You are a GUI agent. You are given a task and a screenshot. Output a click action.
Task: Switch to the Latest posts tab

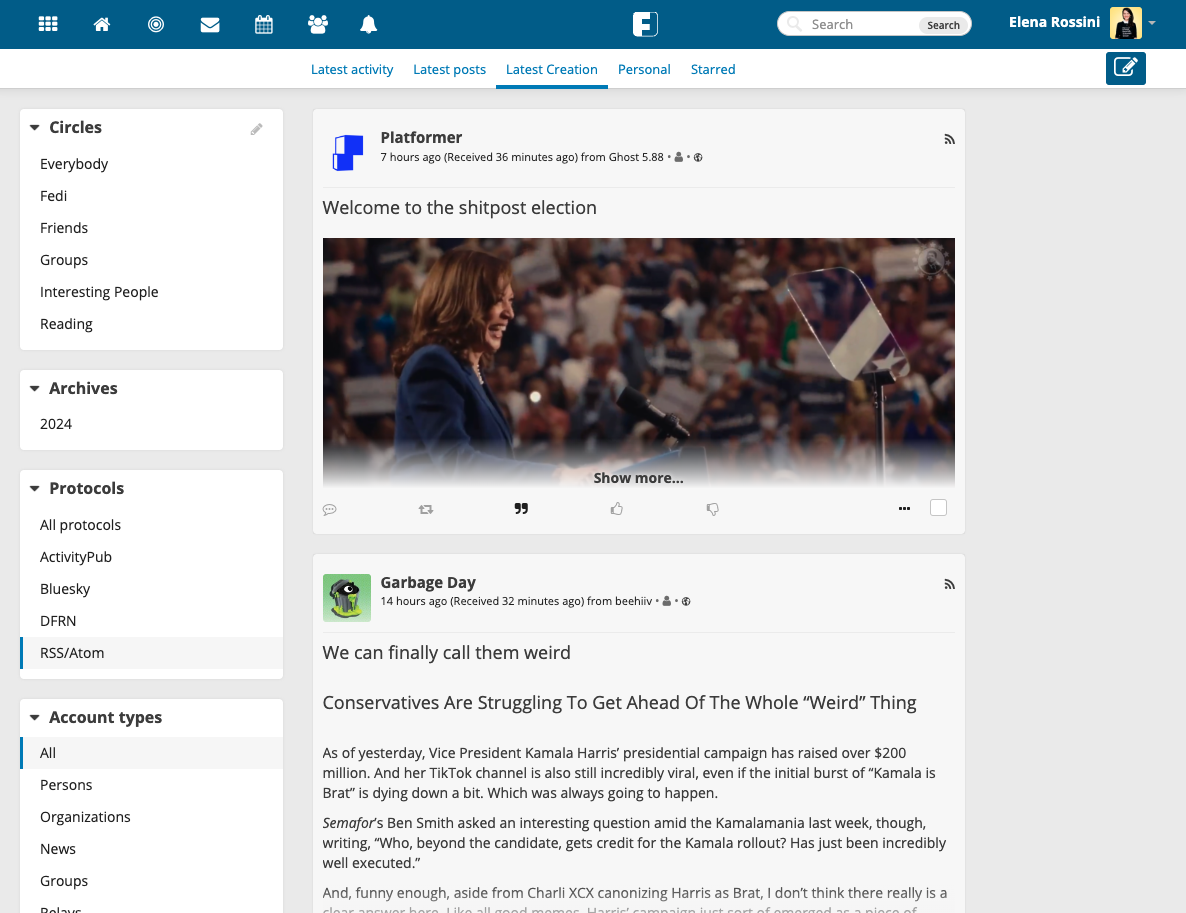point(449,69)
